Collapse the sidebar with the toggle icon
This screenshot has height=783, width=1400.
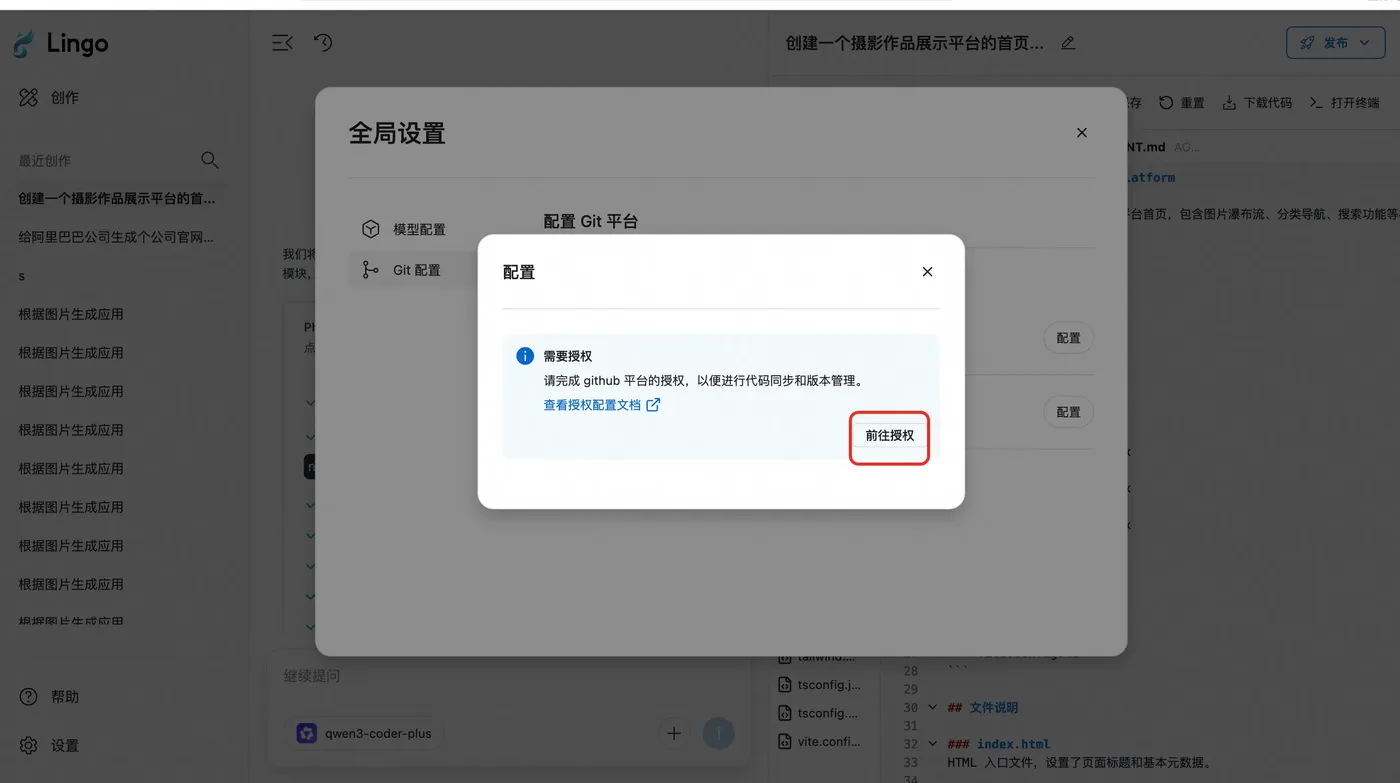coord(283,43)
